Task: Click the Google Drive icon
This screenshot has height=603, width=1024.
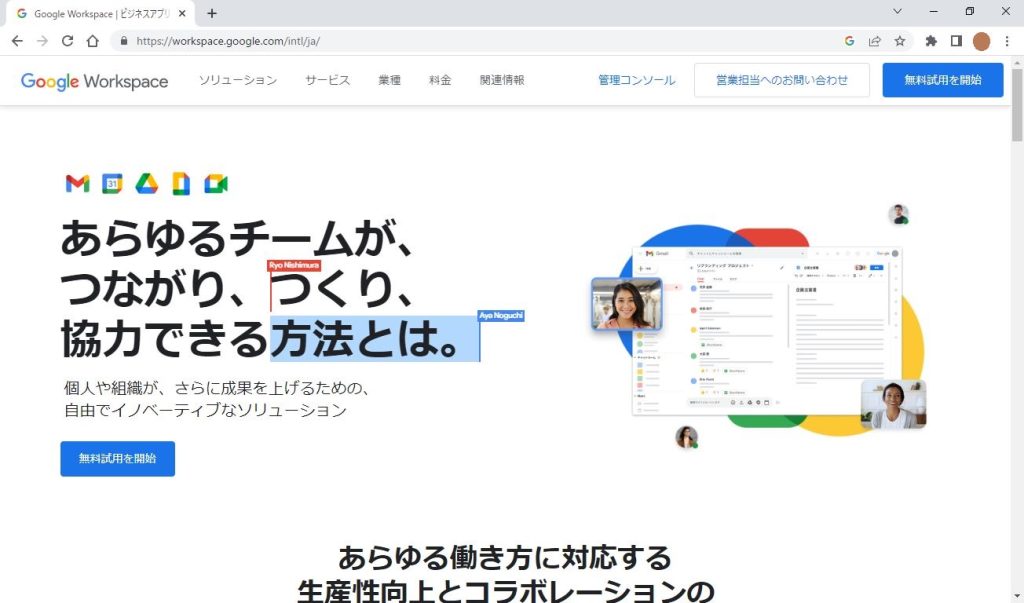Action: point(146,184)
